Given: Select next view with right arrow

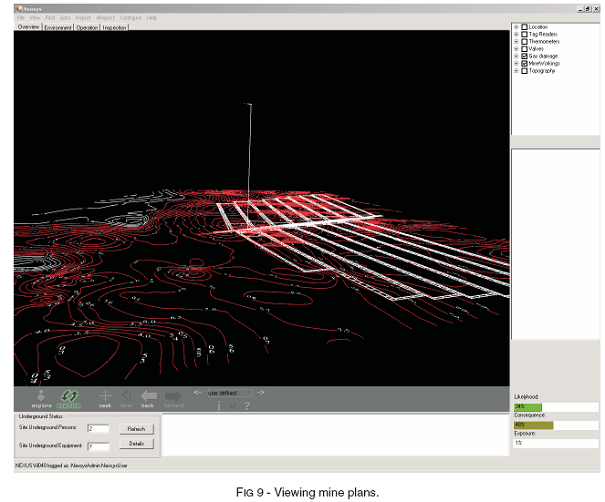Looking at the screenshot, I should (261, 393).
